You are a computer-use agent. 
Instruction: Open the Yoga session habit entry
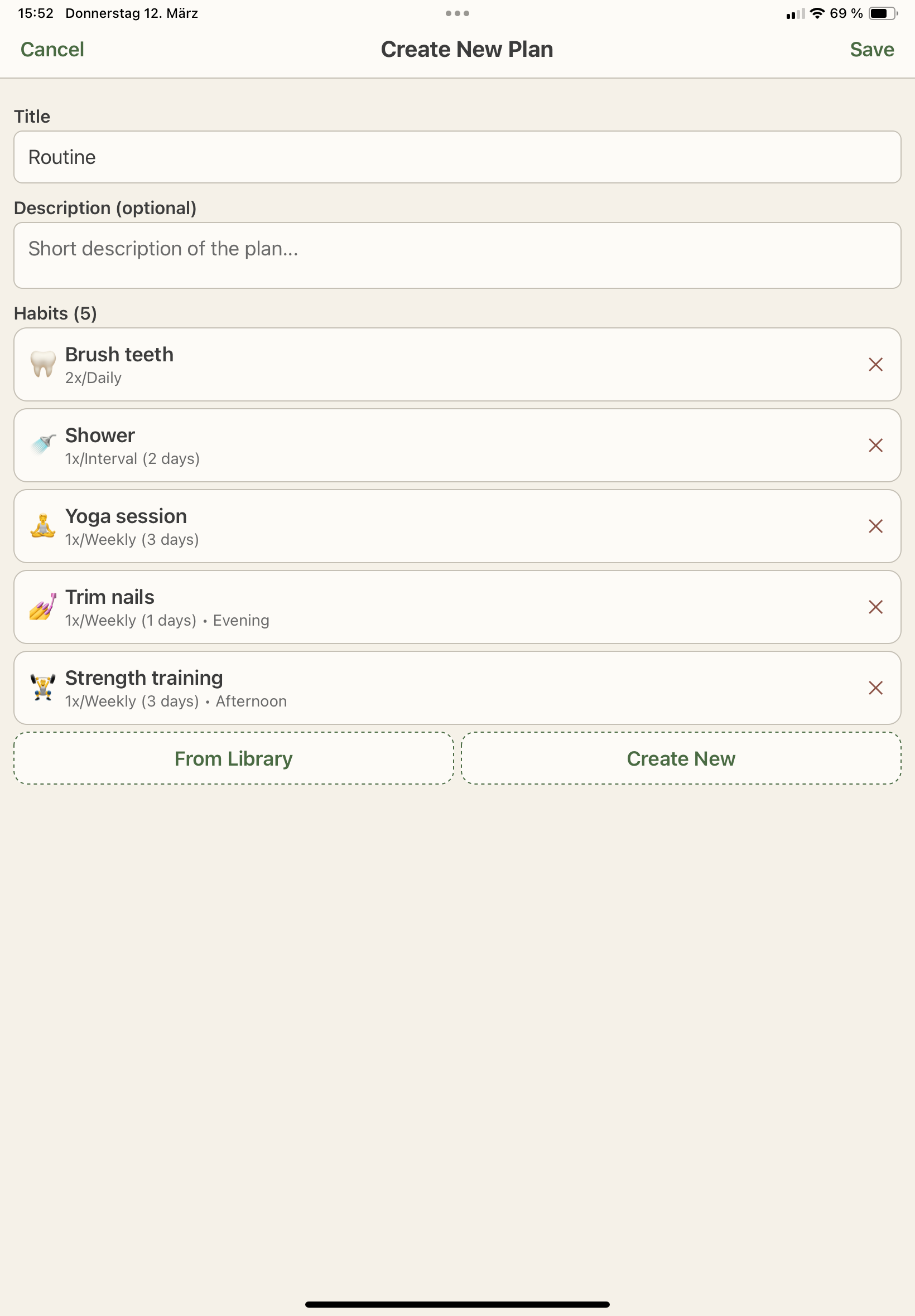click(401, 526)
